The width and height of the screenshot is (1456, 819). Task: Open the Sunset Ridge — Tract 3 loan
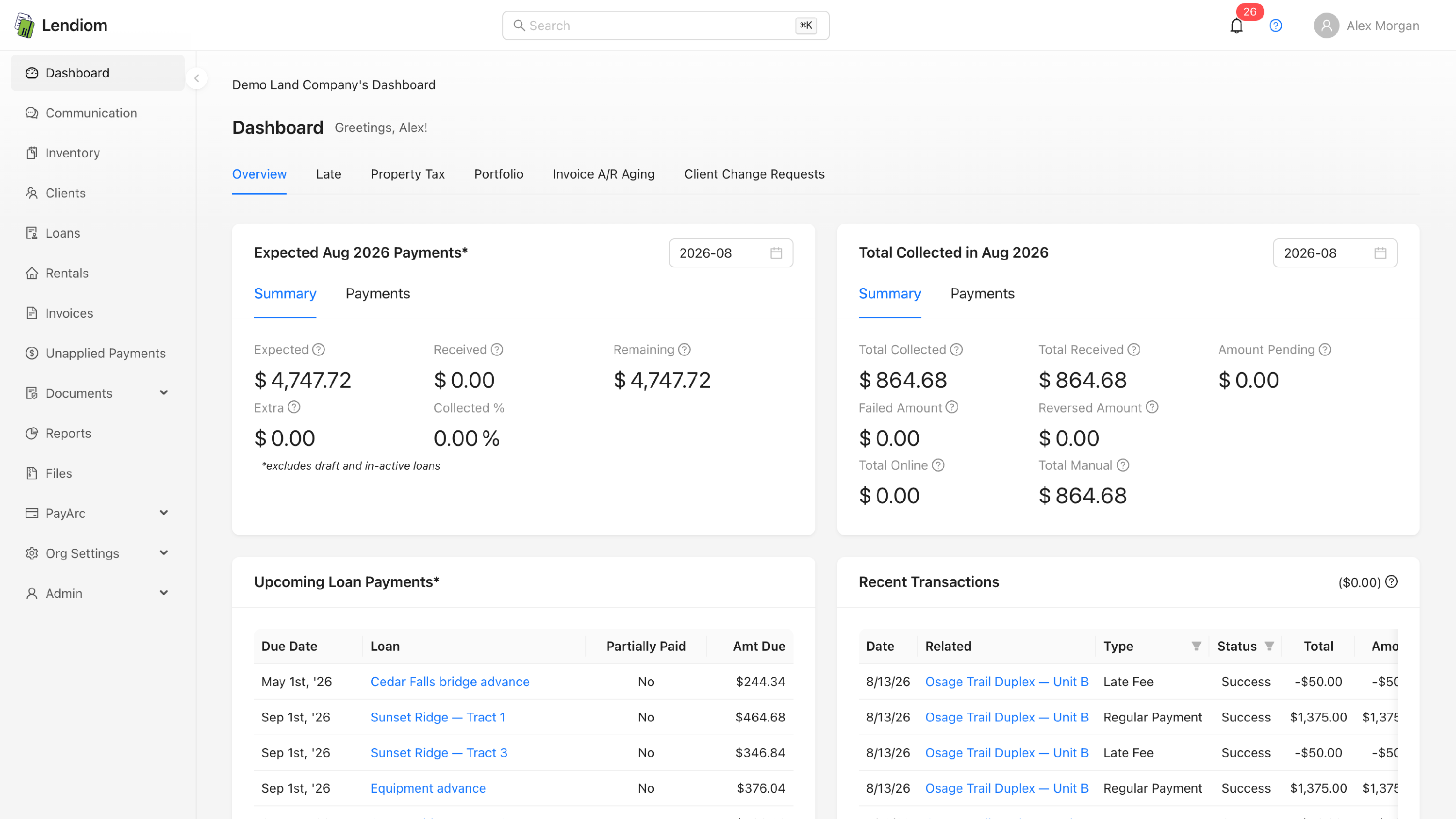[x=439, y=753]
